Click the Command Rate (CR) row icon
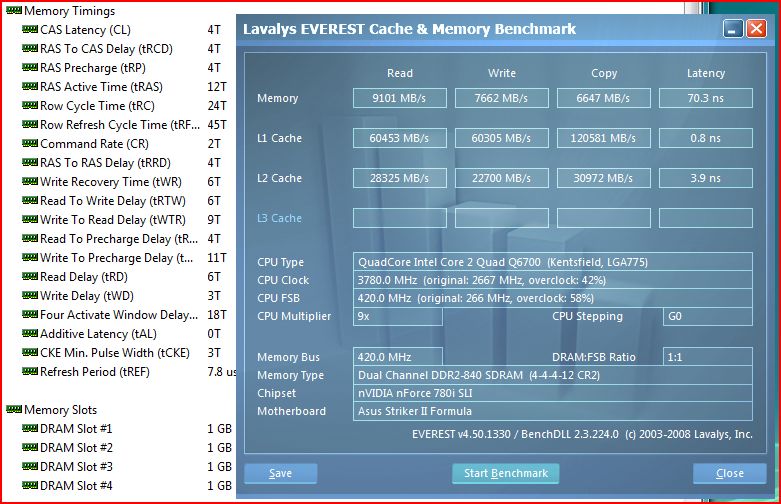 (x=30, y=143)
